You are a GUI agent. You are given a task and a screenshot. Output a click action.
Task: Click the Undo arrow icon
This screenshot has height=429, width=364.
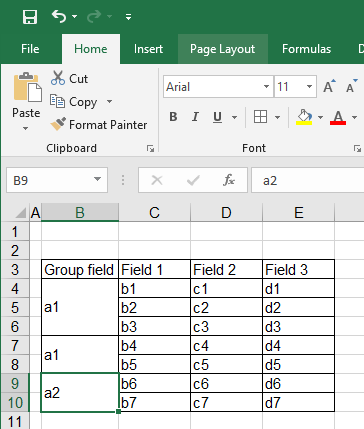[x=59, y=16]
